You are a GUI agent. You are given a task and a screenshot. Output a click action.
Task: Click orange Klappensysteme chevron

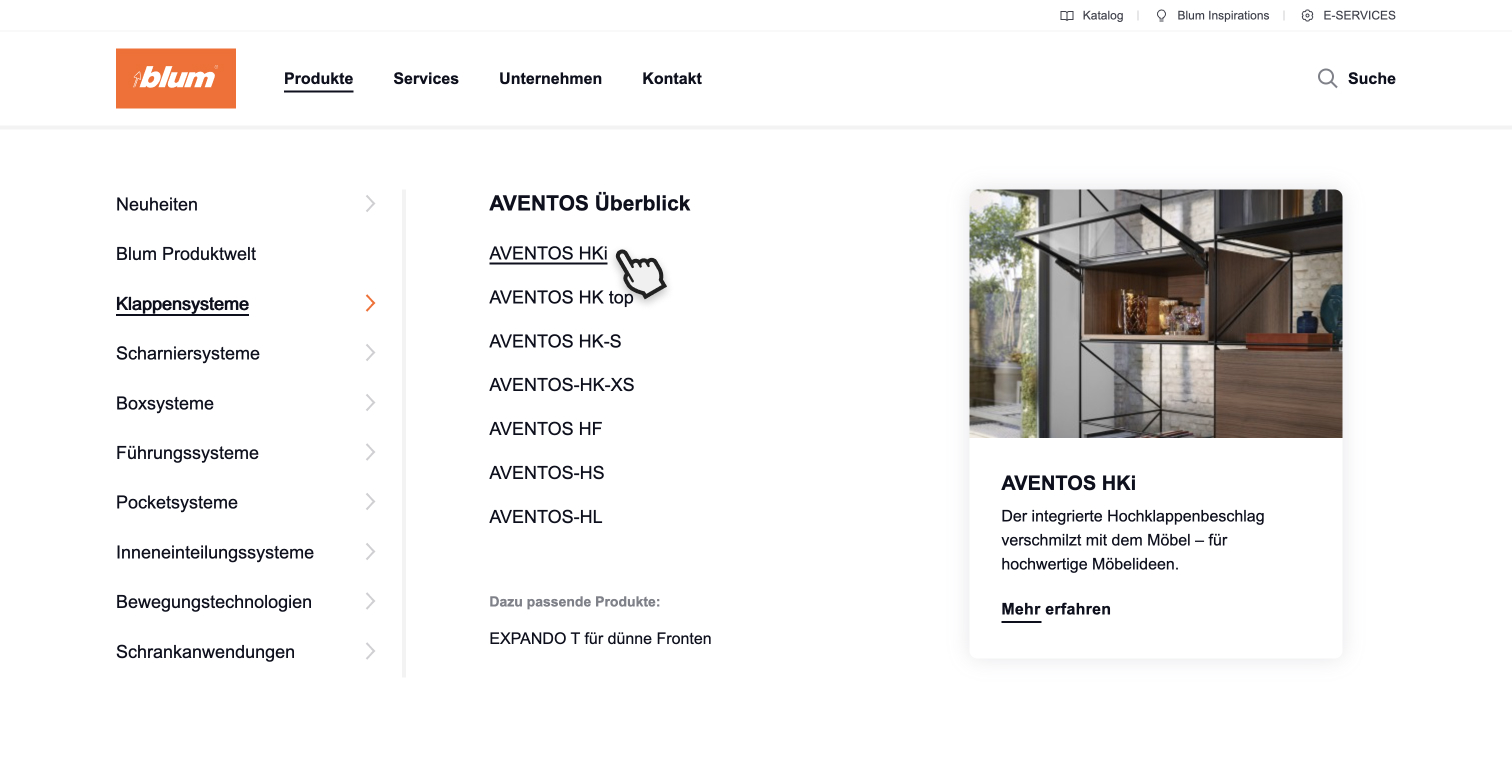[370, 303]
